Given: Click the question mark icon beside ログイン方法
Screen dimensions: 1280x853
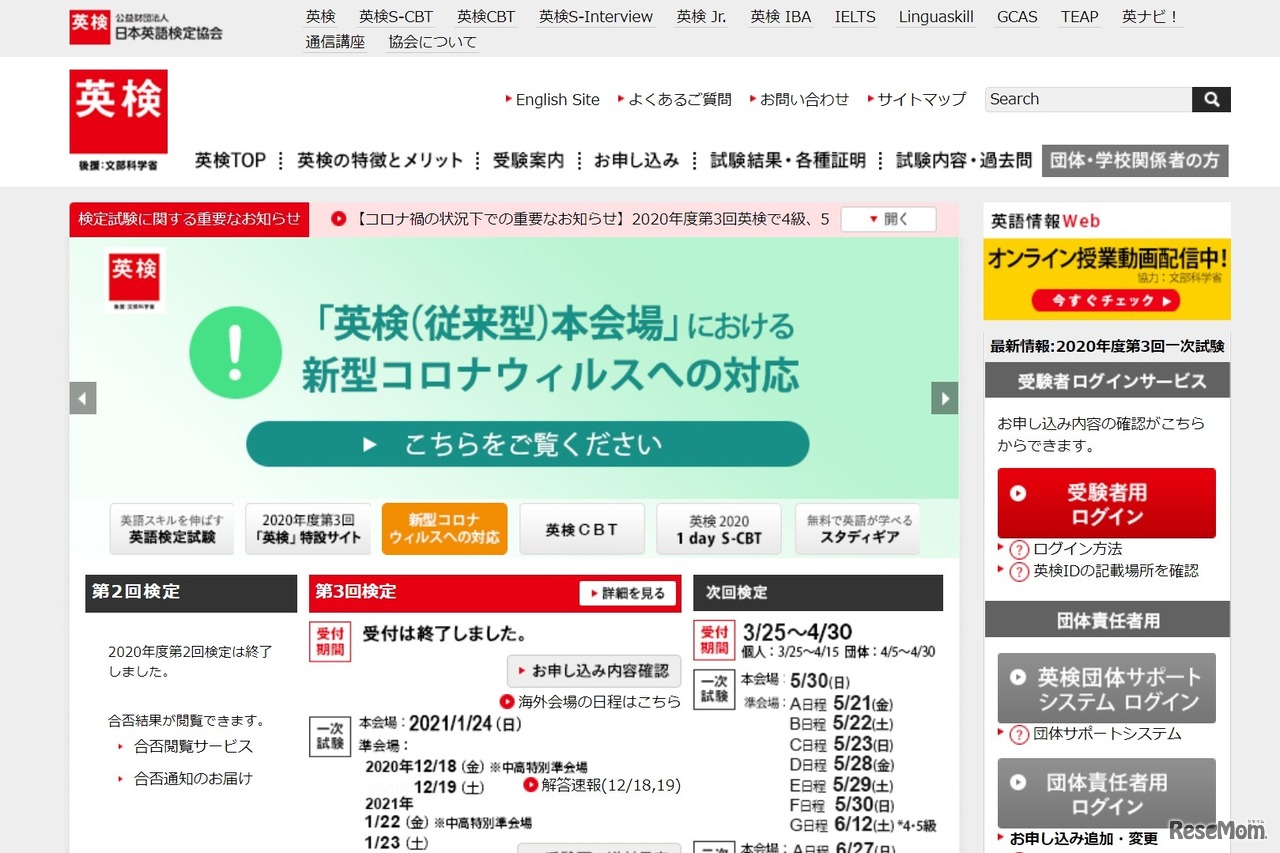Looking at the screenshot, I should pos(1019,550).
